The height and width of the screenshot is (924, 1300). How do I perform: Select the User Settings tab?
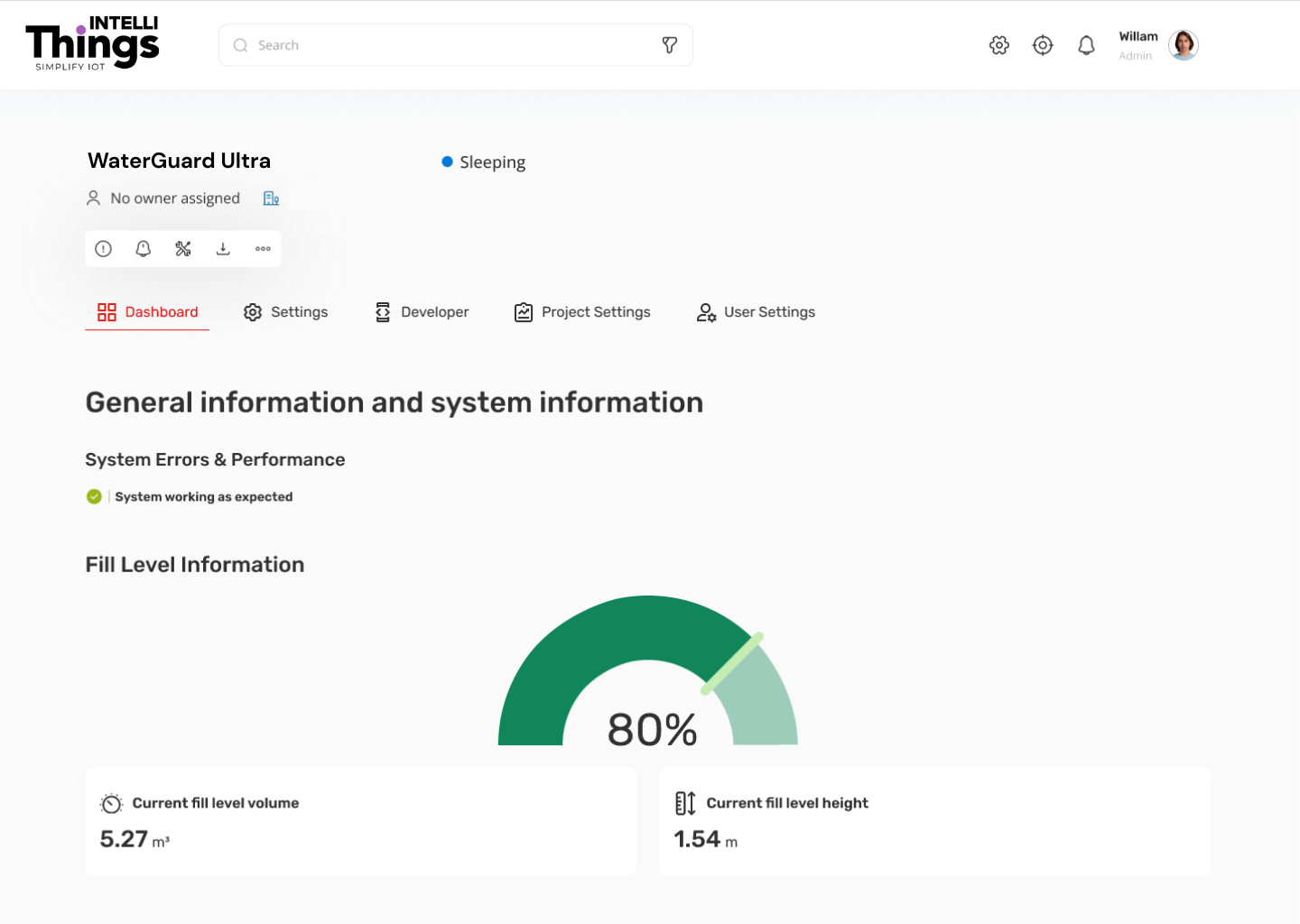756,312
